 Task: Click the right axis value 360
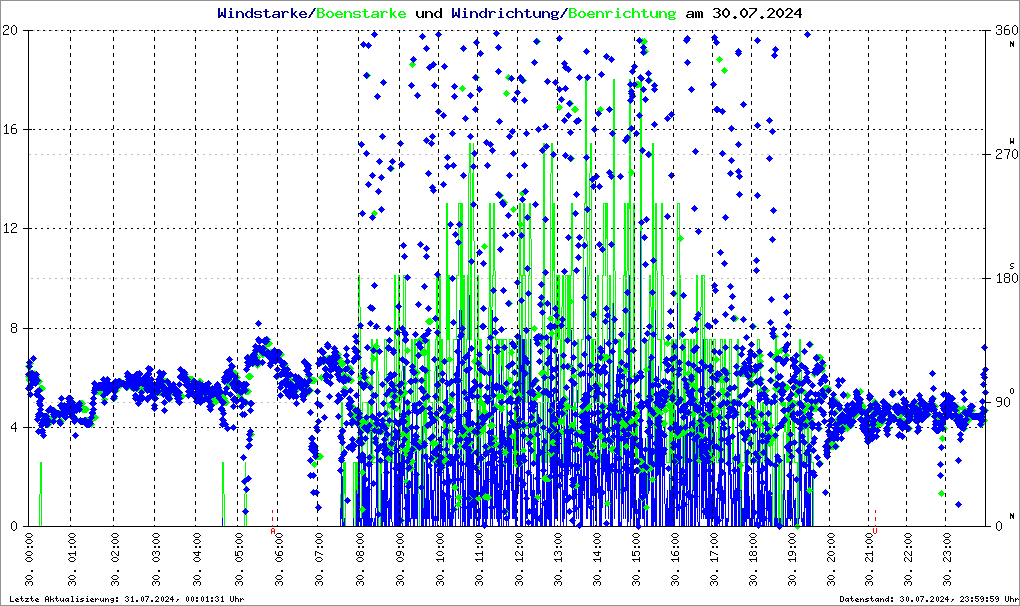1006,31
